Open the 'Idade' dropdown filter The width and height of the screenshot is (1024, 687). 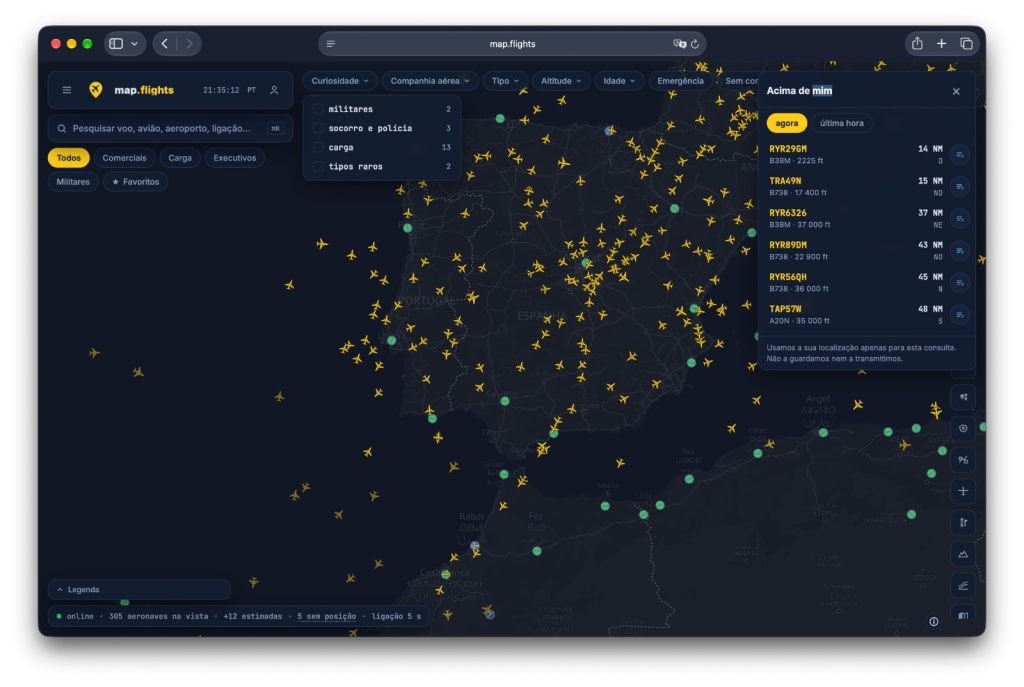click(618, 81)
